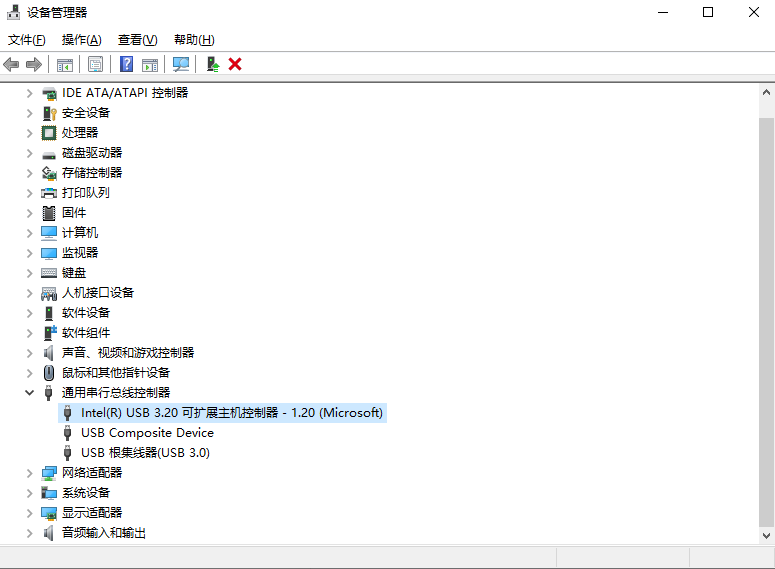Image resolution: width=775 pixels, height=569 pixels.
Task: Select the 计算机 label
Action: [x=80, y=233]
